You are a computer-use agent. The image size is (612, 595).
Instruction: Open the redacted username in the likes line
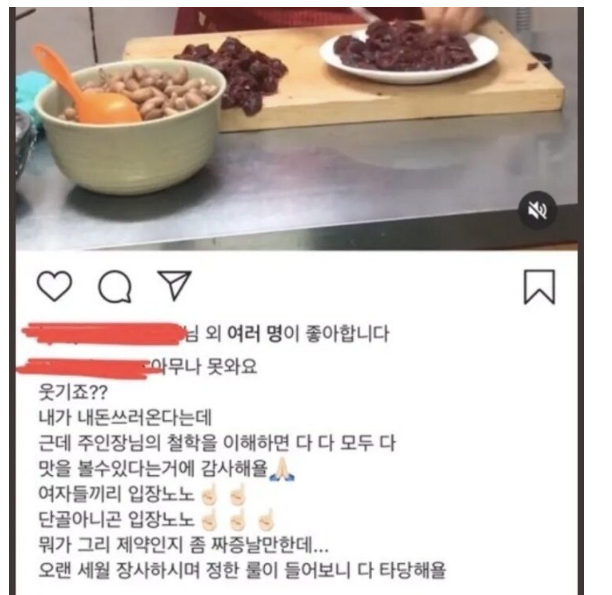103,334
